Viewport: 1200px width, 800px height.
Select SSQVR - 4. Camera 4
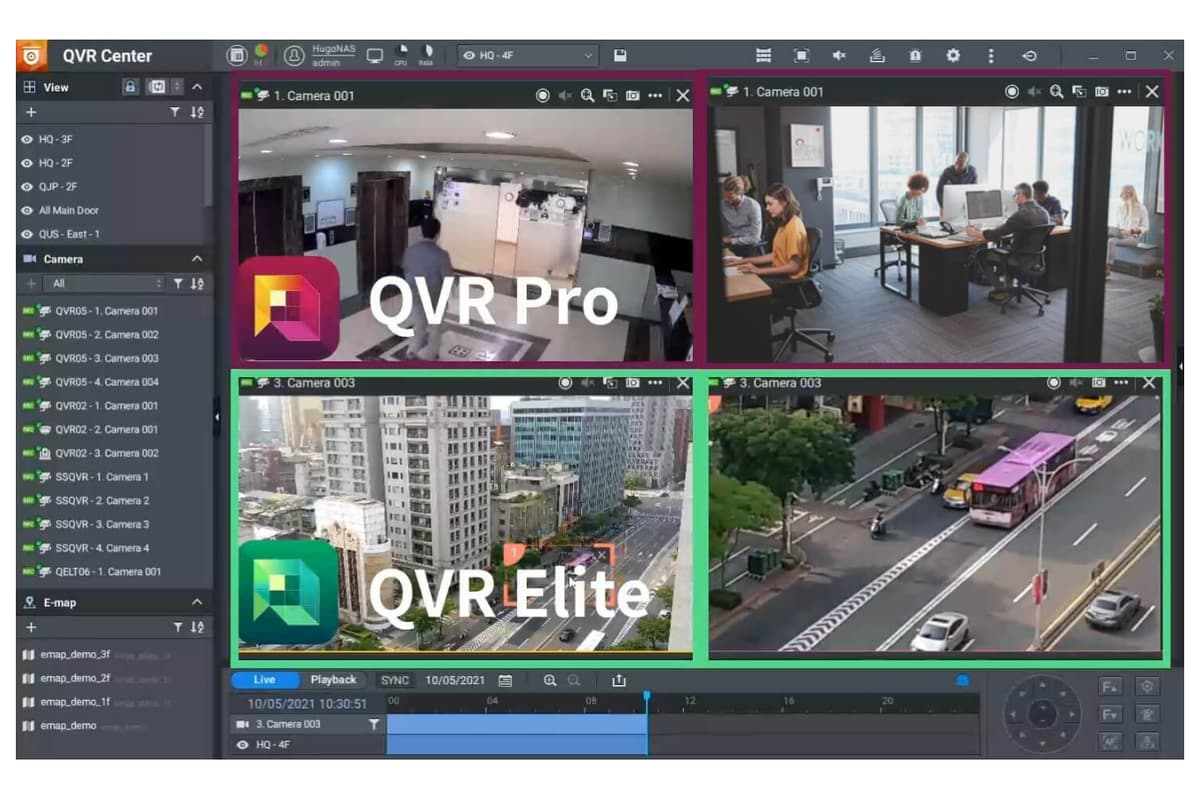[102, 548]
